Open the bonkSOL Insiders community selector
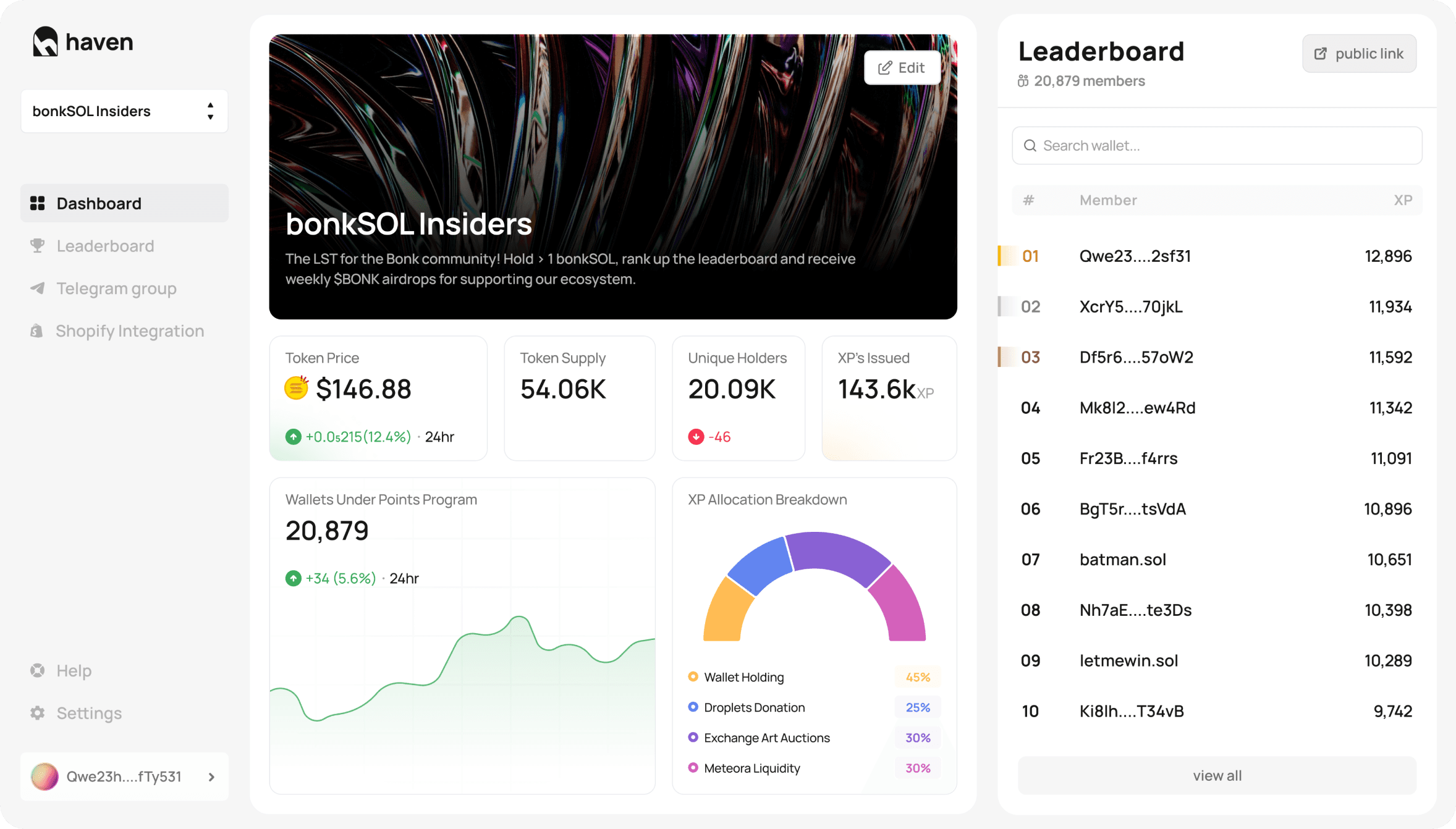This screenshot has width=1456, height=829. [124, 111]
